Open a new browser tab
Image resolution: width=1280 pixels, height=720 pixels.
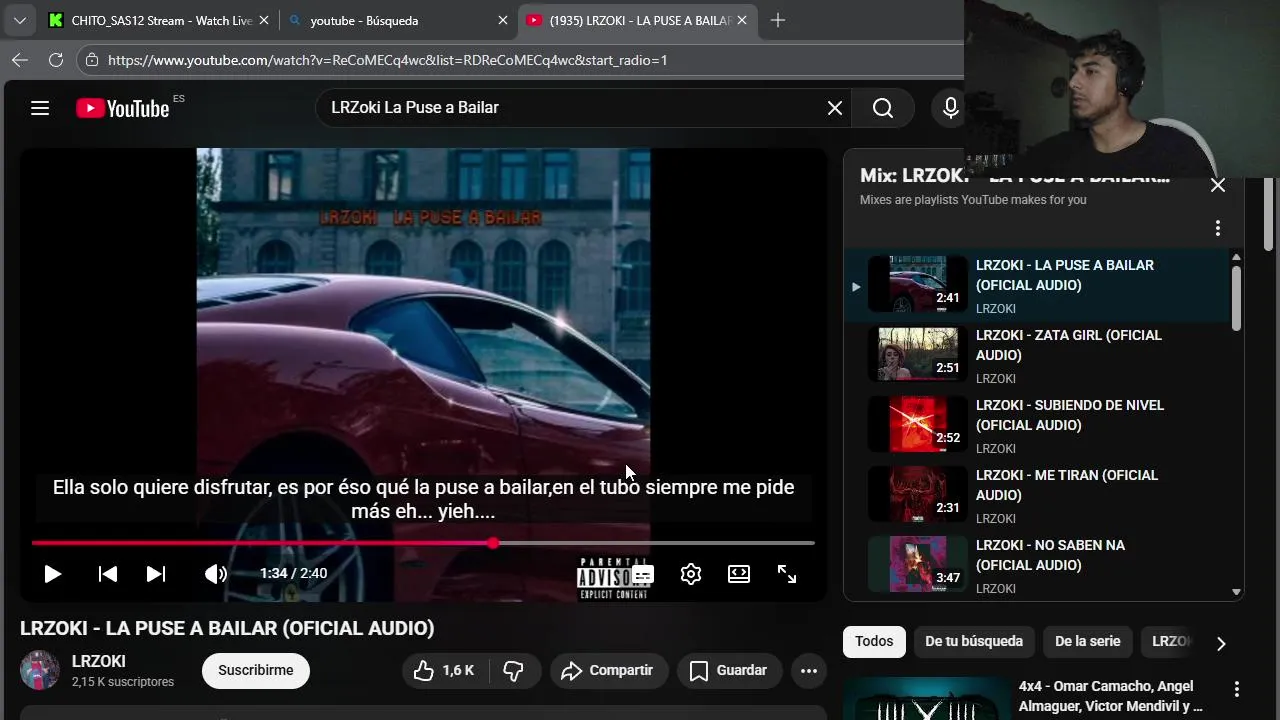click(778, 20)
